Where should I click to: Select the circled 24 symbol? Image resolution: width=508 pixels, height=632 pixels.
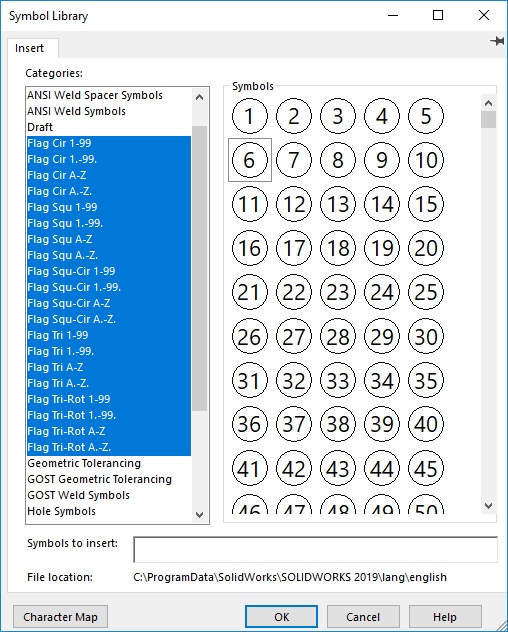pyautogui.click(x=382, y=292)
